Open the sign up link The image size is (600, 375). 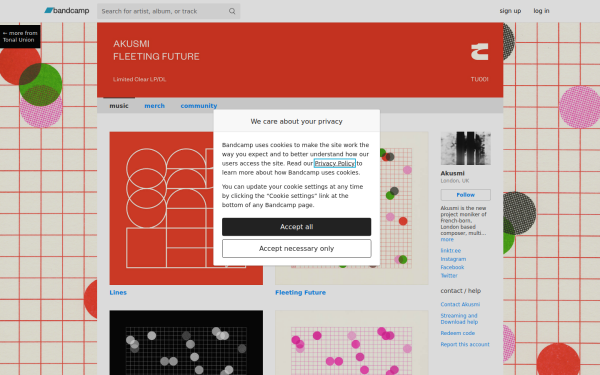(510, 11)
